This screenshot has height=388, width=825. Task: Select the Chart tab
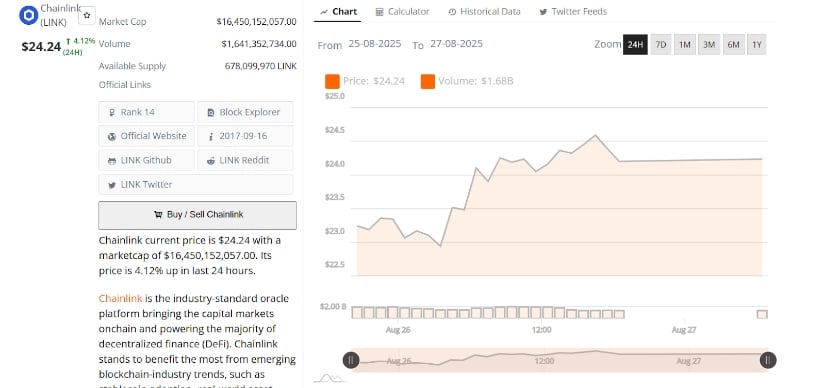pyautogui.click(x=338, y=12)
